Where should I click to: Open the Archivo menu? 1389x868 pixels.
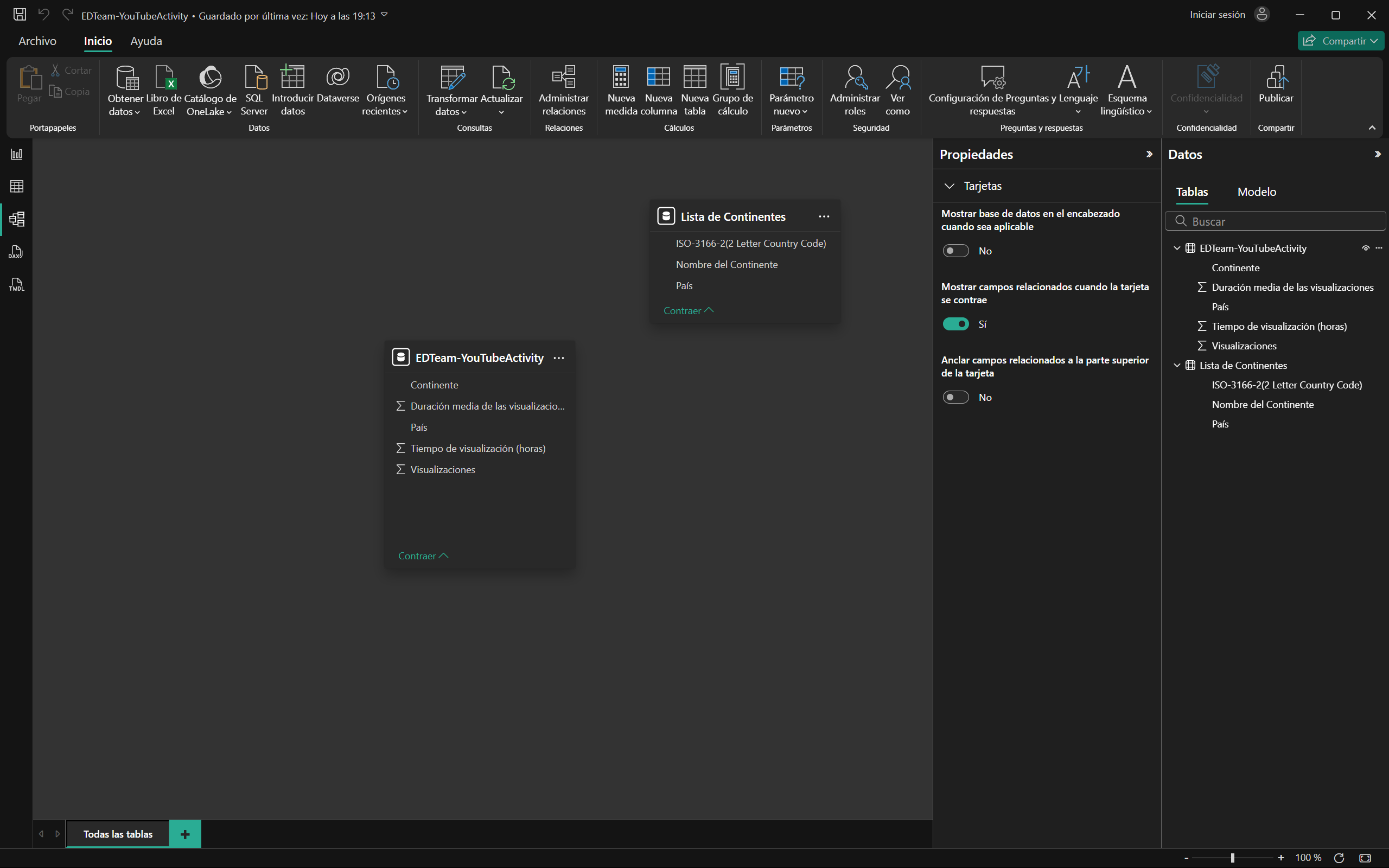pos(37,41)
